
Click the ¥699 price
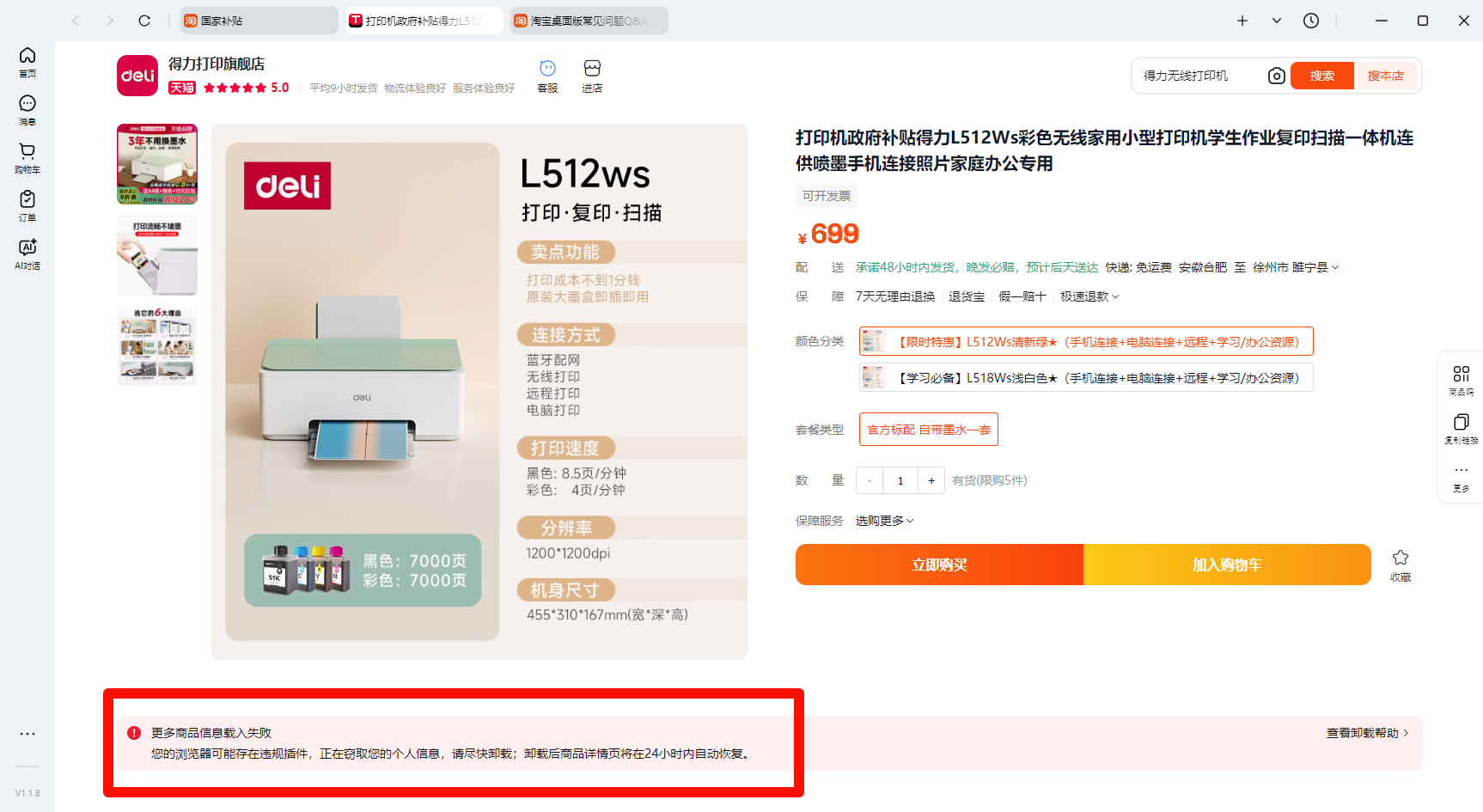pos(828,234)
